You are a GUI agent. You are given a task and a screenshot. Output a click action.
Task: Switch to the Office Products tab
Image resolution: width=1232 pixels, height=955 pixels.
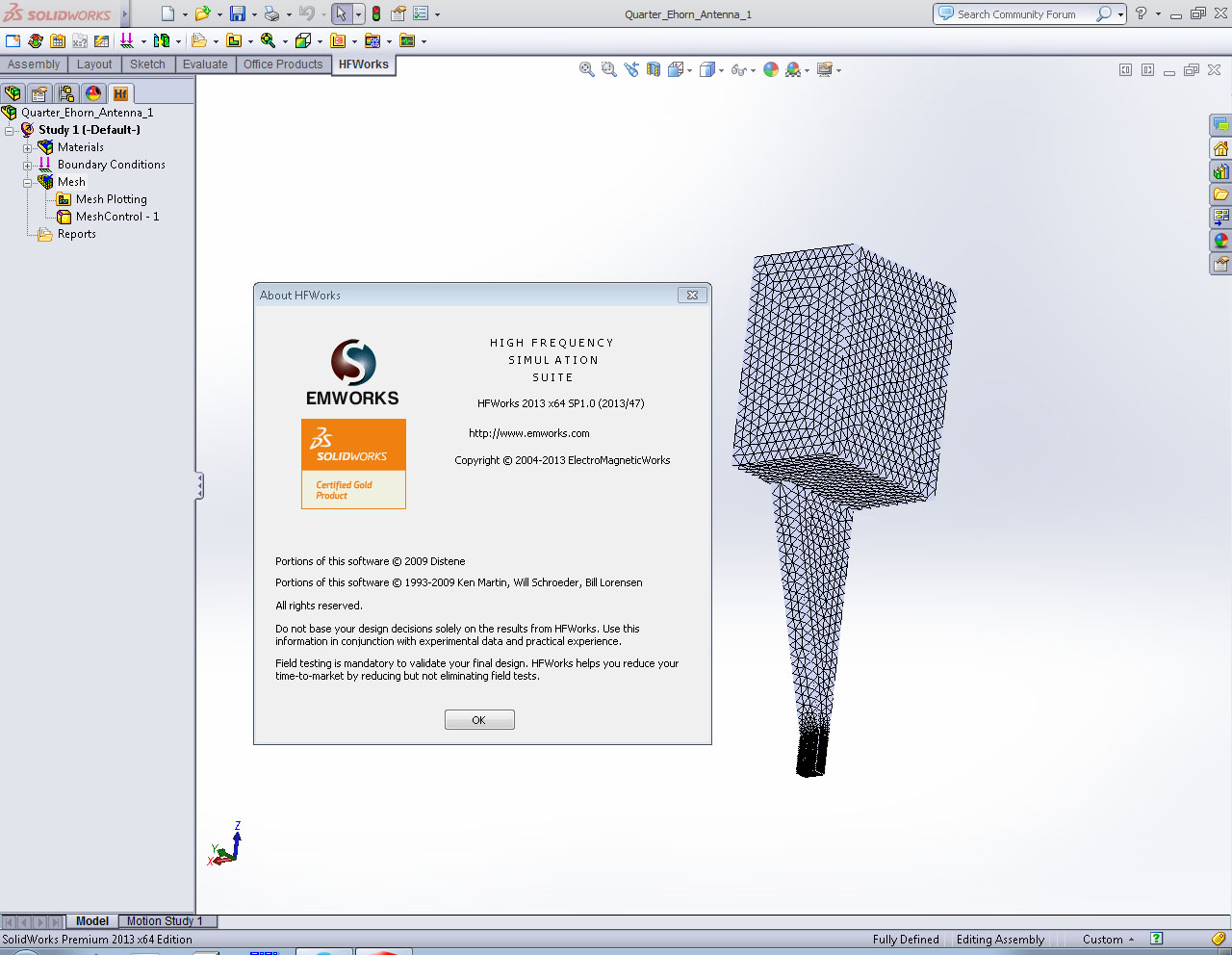(x=283, y=65)
